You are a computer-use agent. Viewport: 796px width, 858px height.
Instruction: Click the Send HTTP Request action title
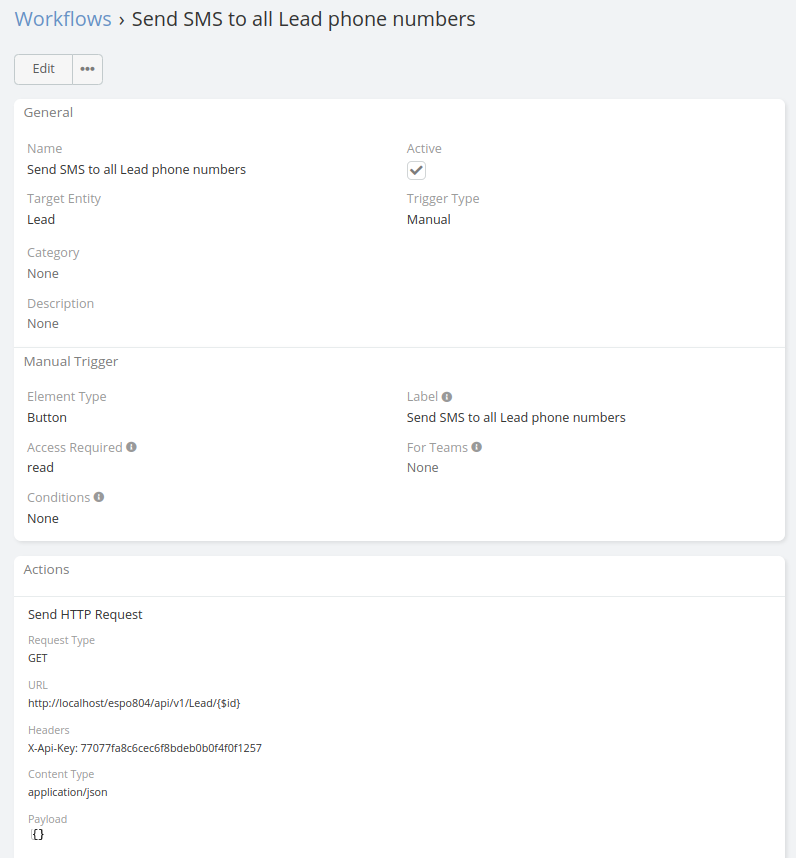pyautogui.click(x=85, y=615)
